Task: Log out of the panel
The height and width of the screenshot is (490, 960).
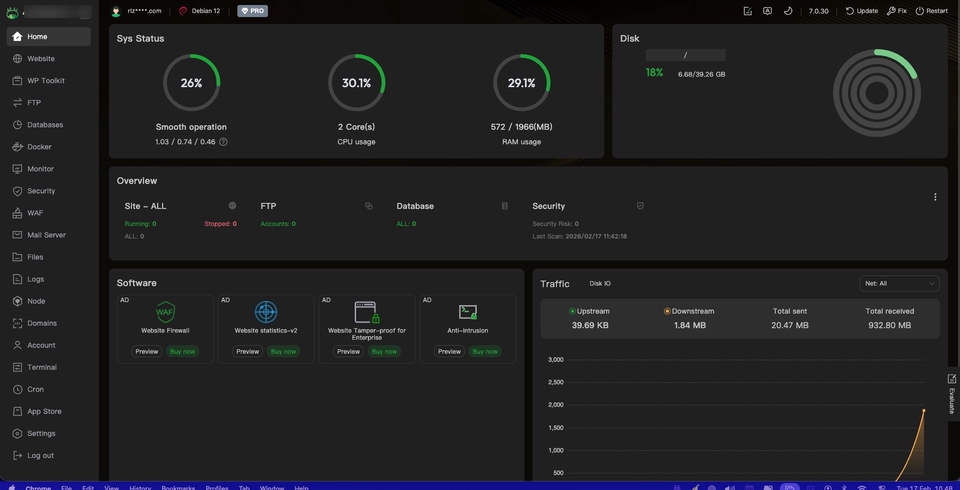Action: point(49,456)
